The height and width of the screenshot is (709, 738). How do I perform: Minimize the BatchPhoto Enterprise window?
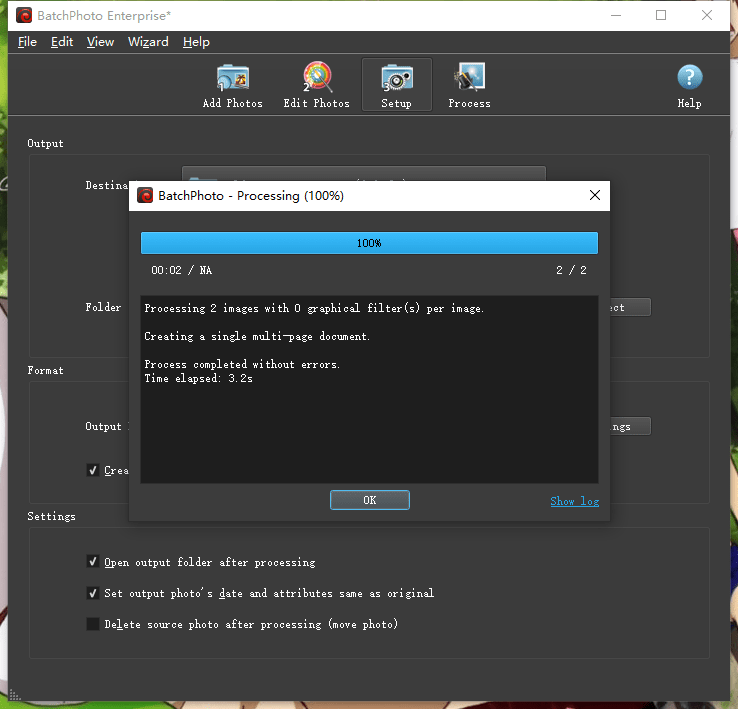616,16
